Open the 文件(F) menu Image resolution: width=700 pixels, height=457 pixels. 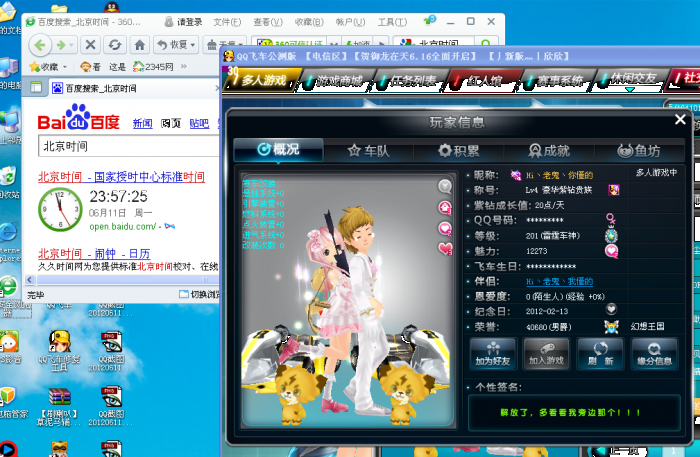pyautogui.click(x=227, y=22)
